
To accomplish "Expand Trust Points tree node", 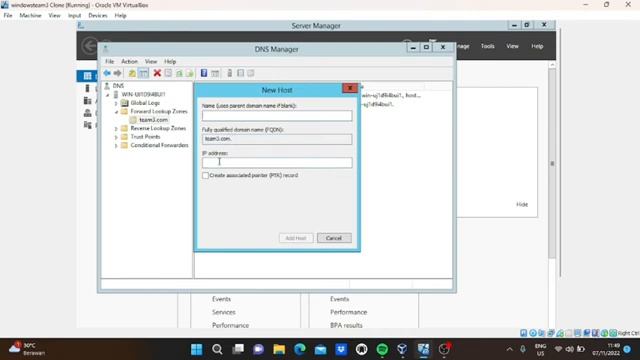I will (x=116, y=137).
